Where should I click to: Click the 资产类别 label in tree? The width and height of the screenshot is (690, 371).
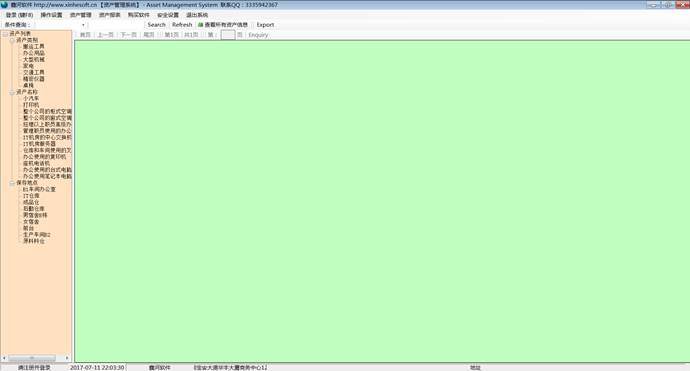27,40
